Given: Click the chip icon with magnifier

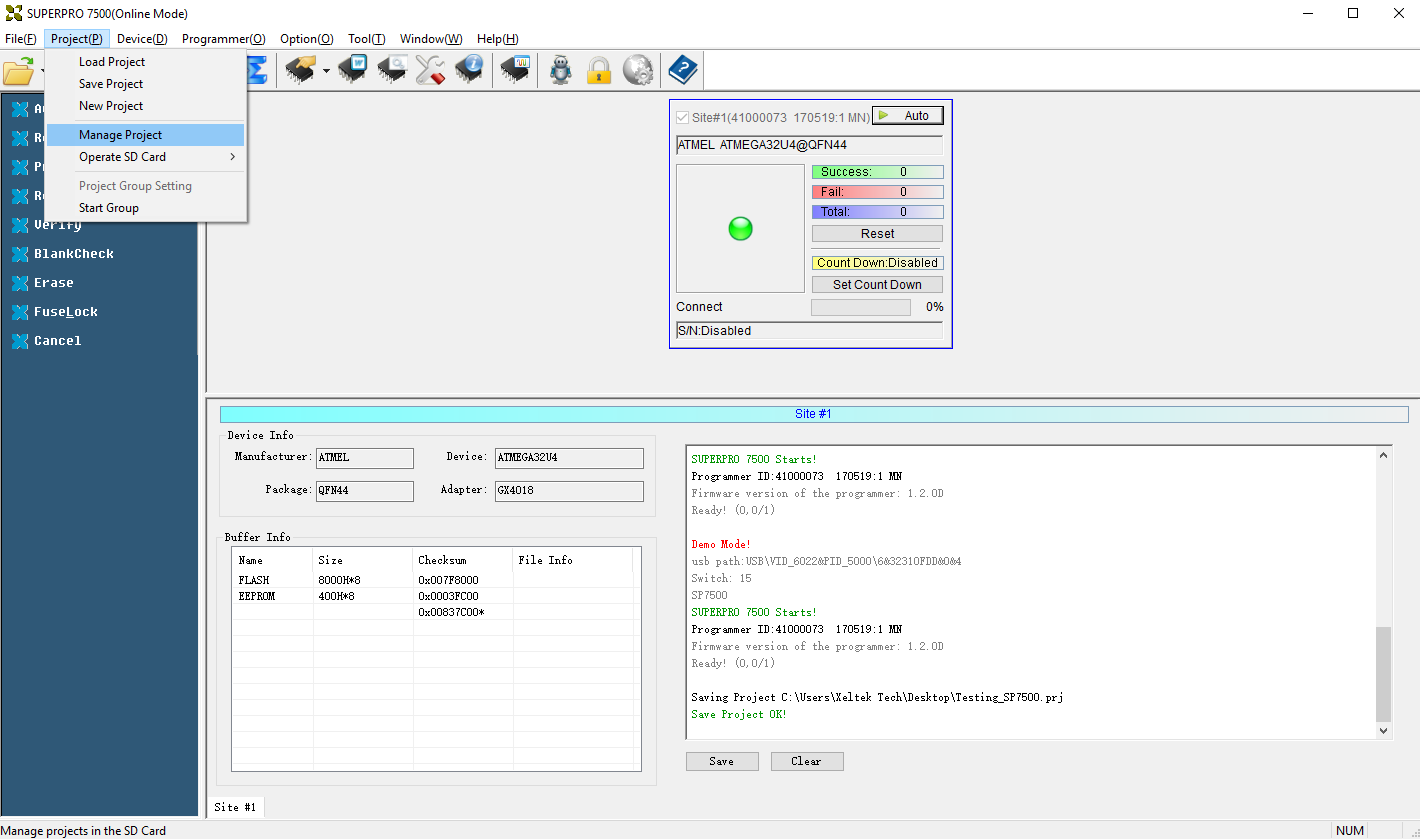Looking at the screenshot, I should [x=391, y=70].
